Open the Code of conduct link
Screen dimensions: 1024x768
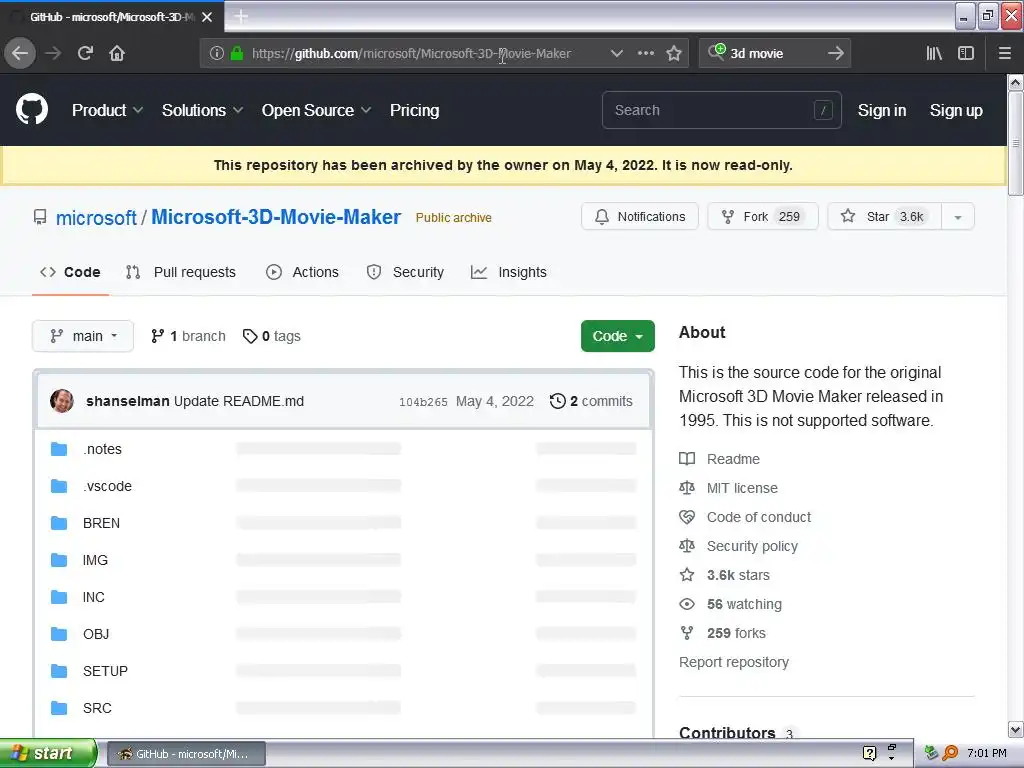click(745, 517)
